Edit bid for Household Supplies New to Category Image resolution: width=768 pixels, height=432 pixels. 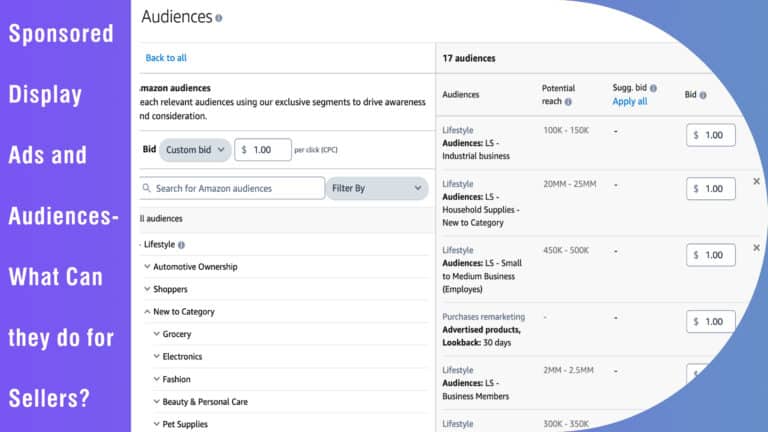[x=711, y=189]
